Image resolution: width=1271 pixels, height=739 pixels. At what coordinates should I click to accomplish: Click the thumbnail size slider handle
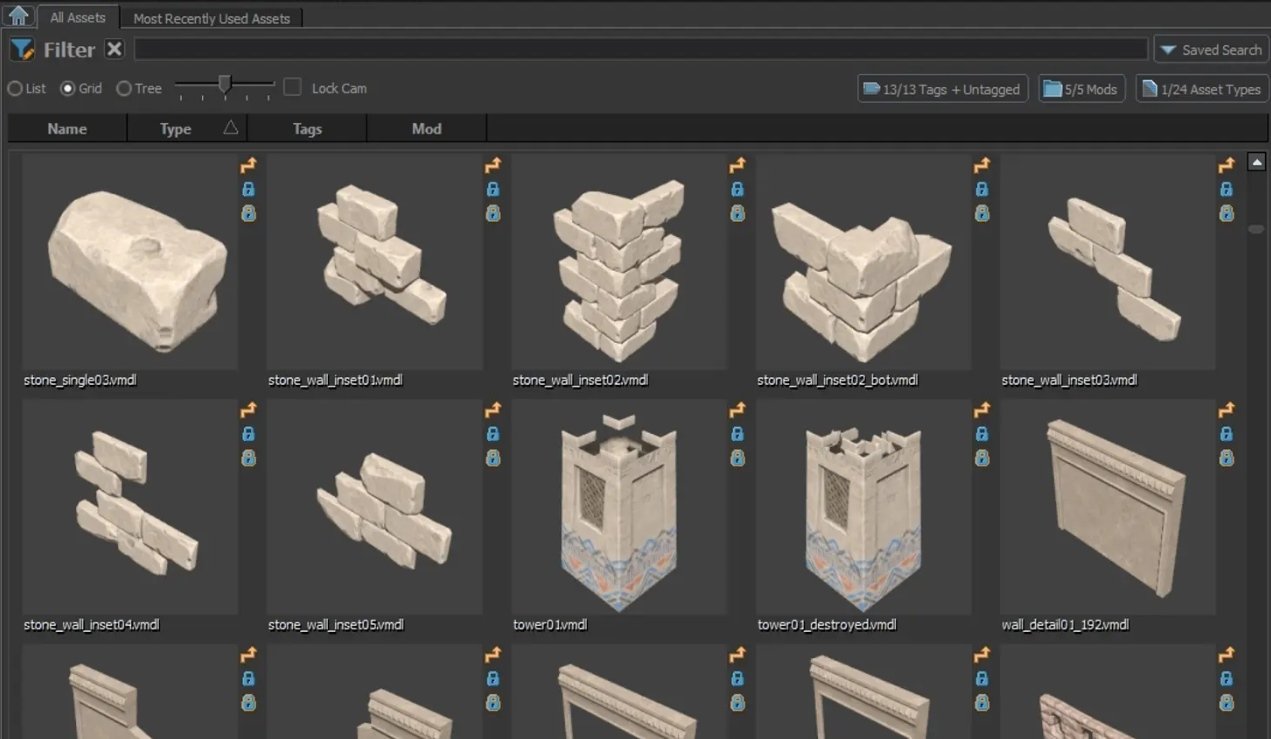click(x=225, y=84)
